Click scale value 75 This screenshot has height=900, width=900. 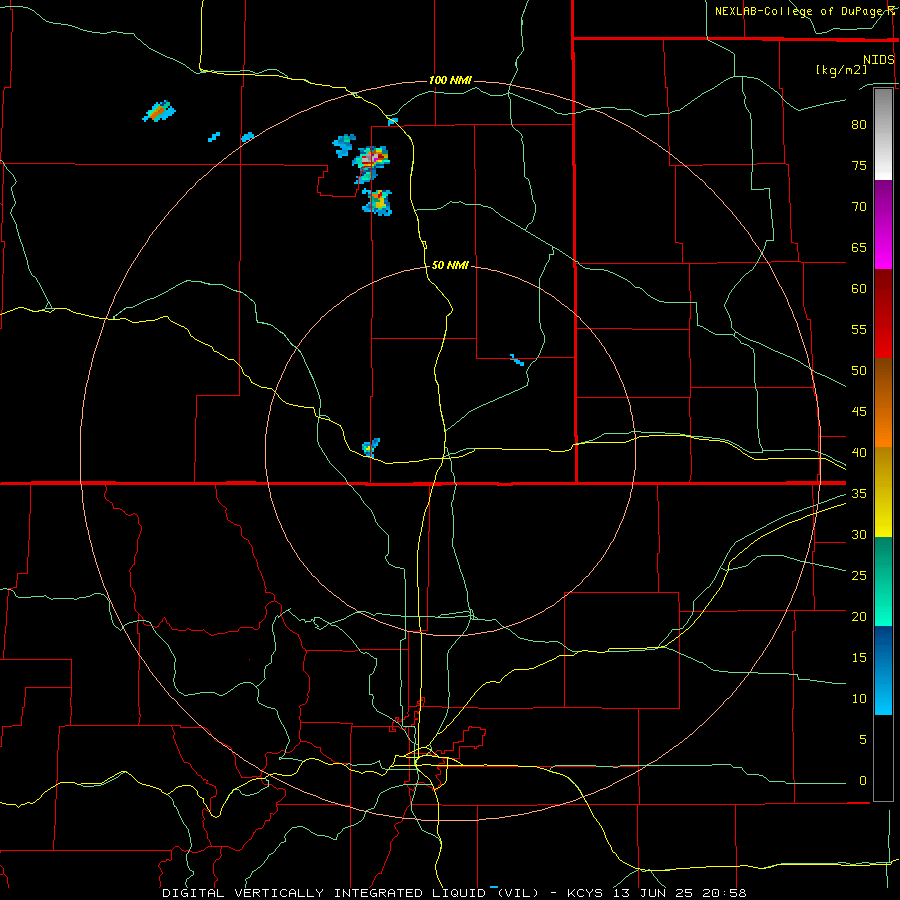tap(859, 166)
